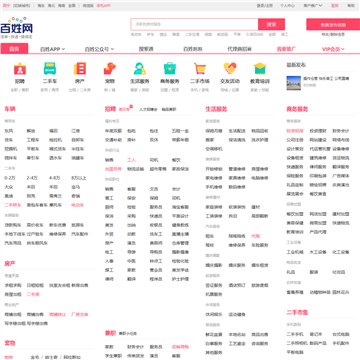Click the 免费发布信息 publish button
This screenshot has width=360, height=360.
click(x=333, y=24)
